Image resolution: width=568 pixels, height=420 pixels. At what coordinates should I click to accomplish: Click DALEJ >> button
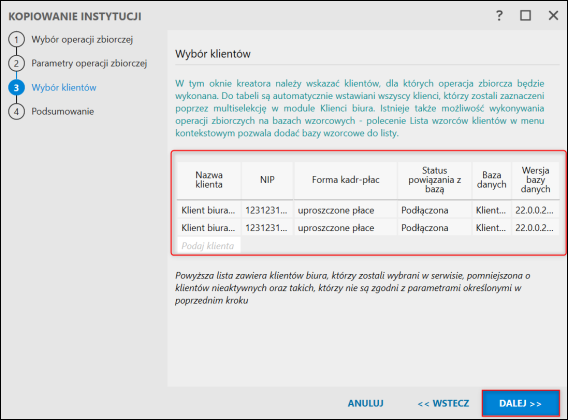(521, 403)
